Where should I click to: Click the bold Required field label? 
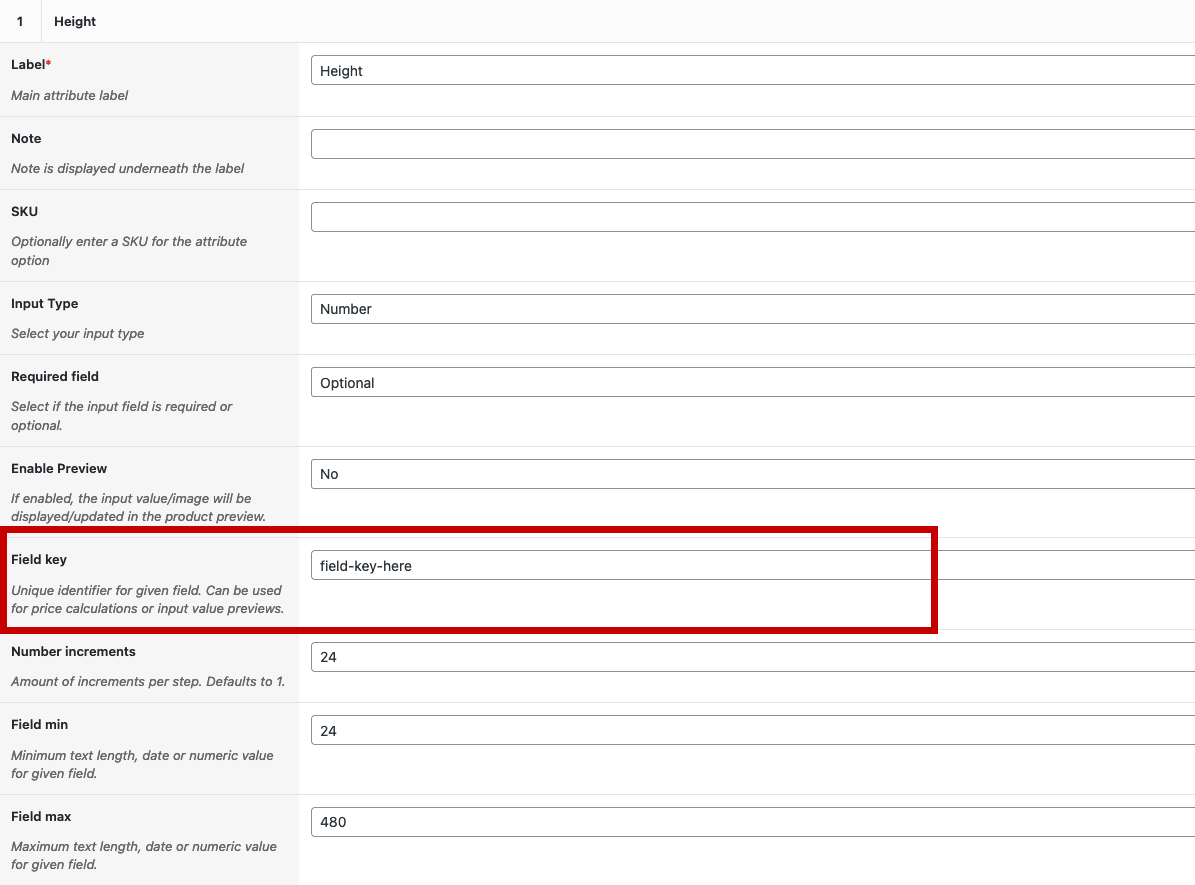pyautogui.click(x=55, y=376)
